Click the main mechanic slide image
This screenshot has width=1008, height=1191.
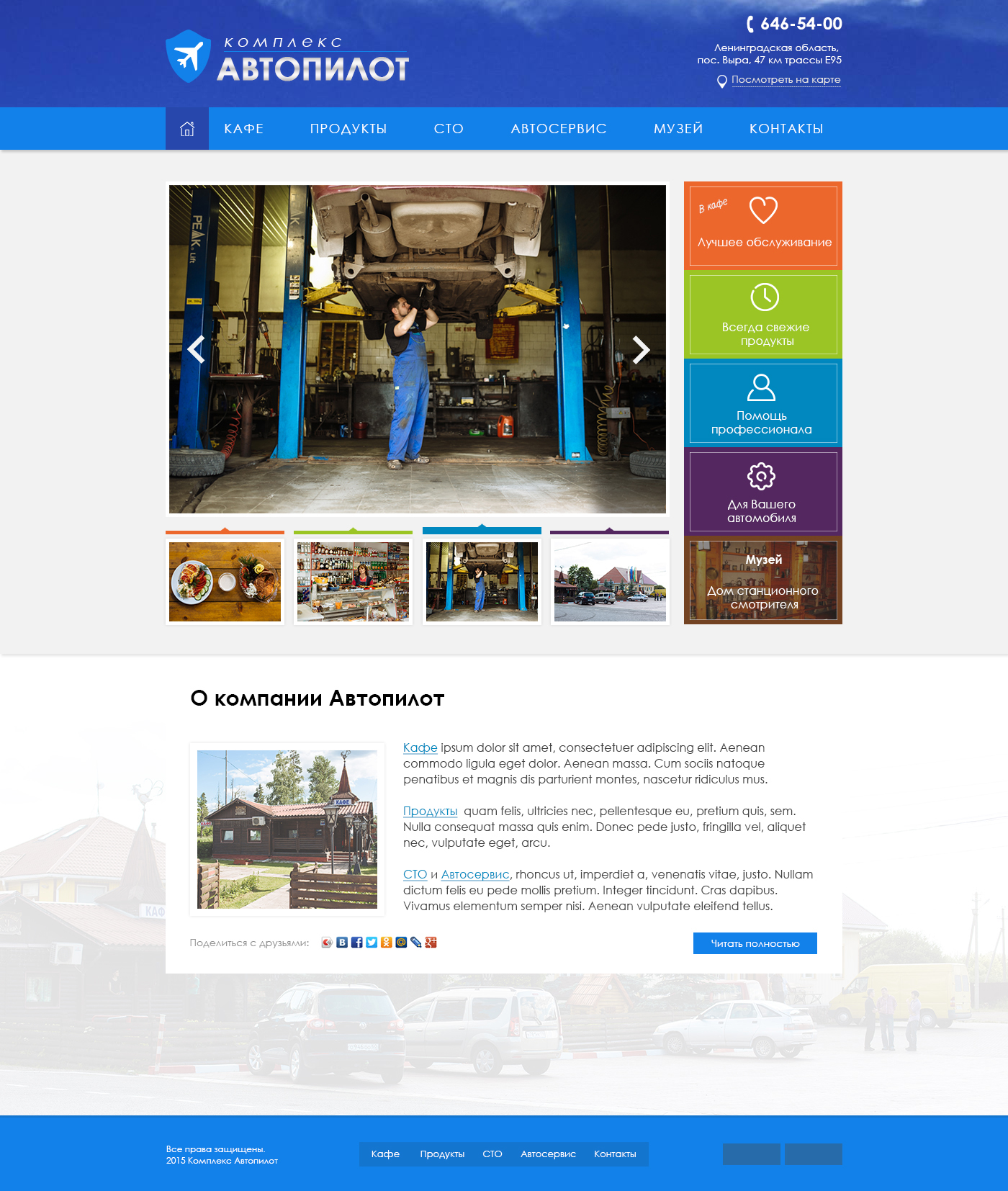[418, 349]
